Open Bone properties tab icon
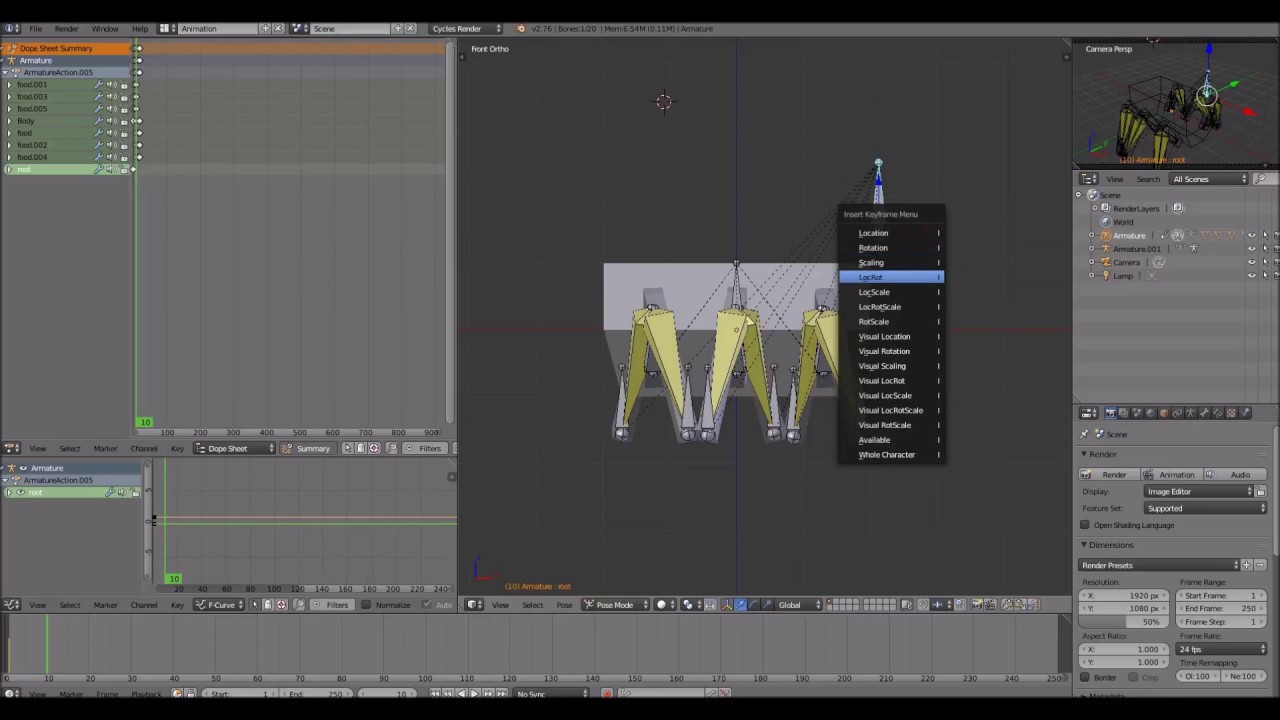Viewport: 1280px width, 720px height. [1204, 413]
